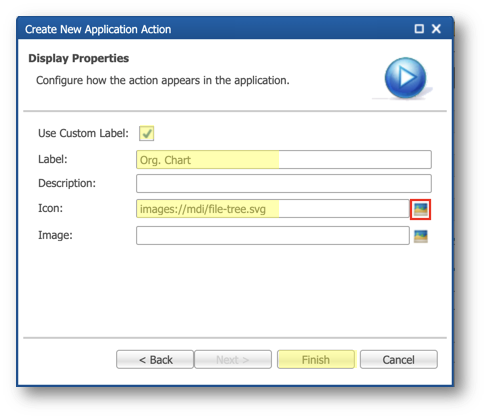Image resolution: width=486 pixels, height=418 pixels.
Task: Click the dialog title bar text
Action: click(98, 29)
